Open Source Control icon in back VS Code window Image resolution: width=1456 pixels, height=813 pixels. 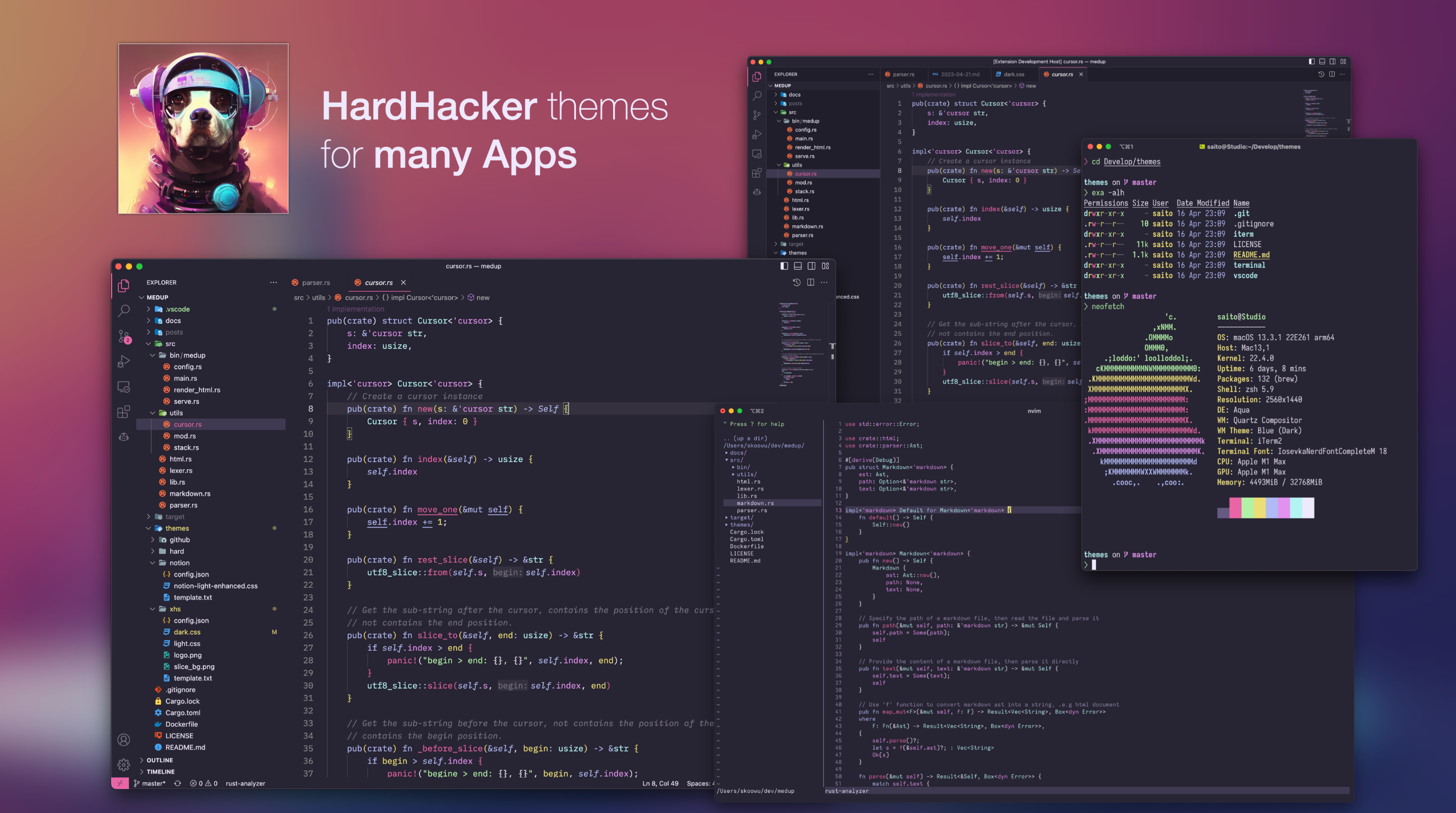pyautogui.click(x=757, y=115)
